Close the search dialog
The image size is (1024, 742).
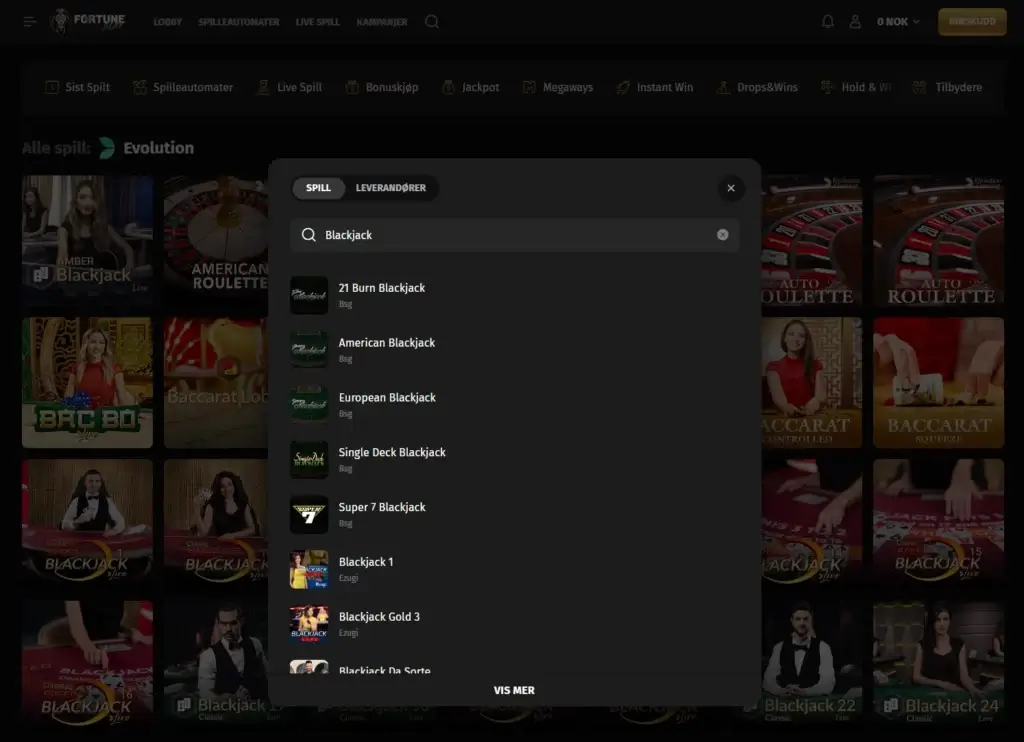731,188
